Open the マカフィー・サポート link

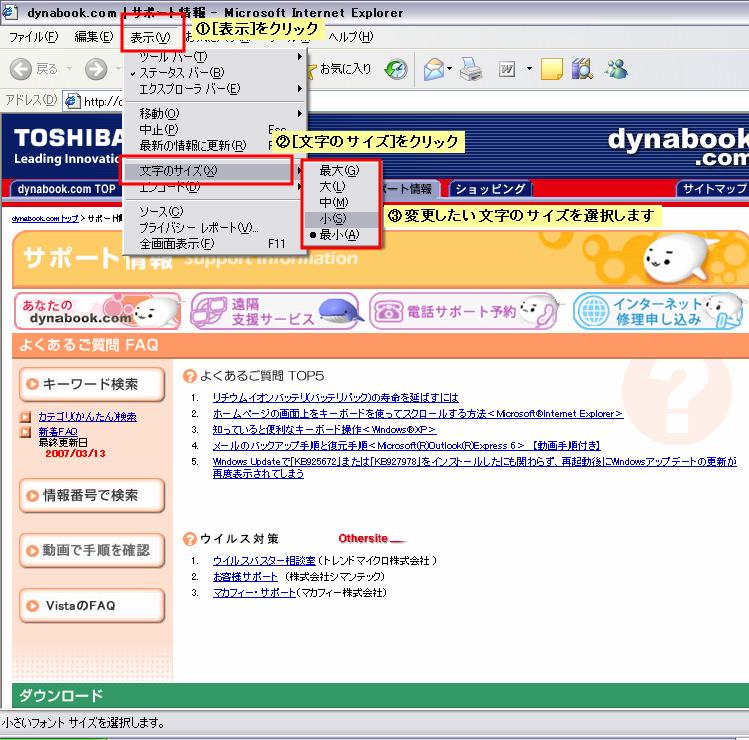254,593
